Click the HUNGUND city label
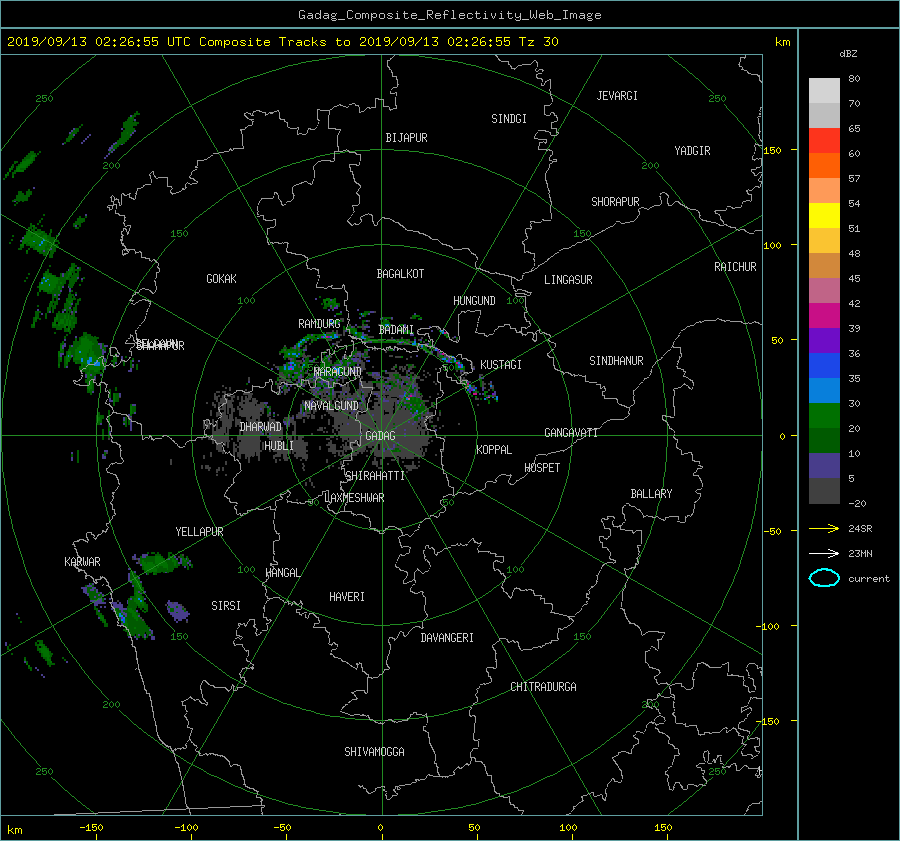Viewport: 900px width, 841px height. click(x=474, y=301)
